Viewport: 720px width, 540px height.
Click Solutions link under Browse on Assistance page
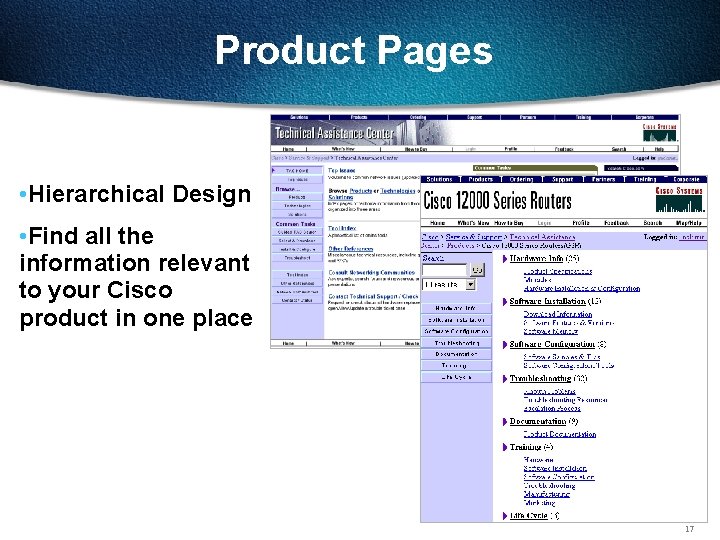pyautogui.click(x=341, y=197)
